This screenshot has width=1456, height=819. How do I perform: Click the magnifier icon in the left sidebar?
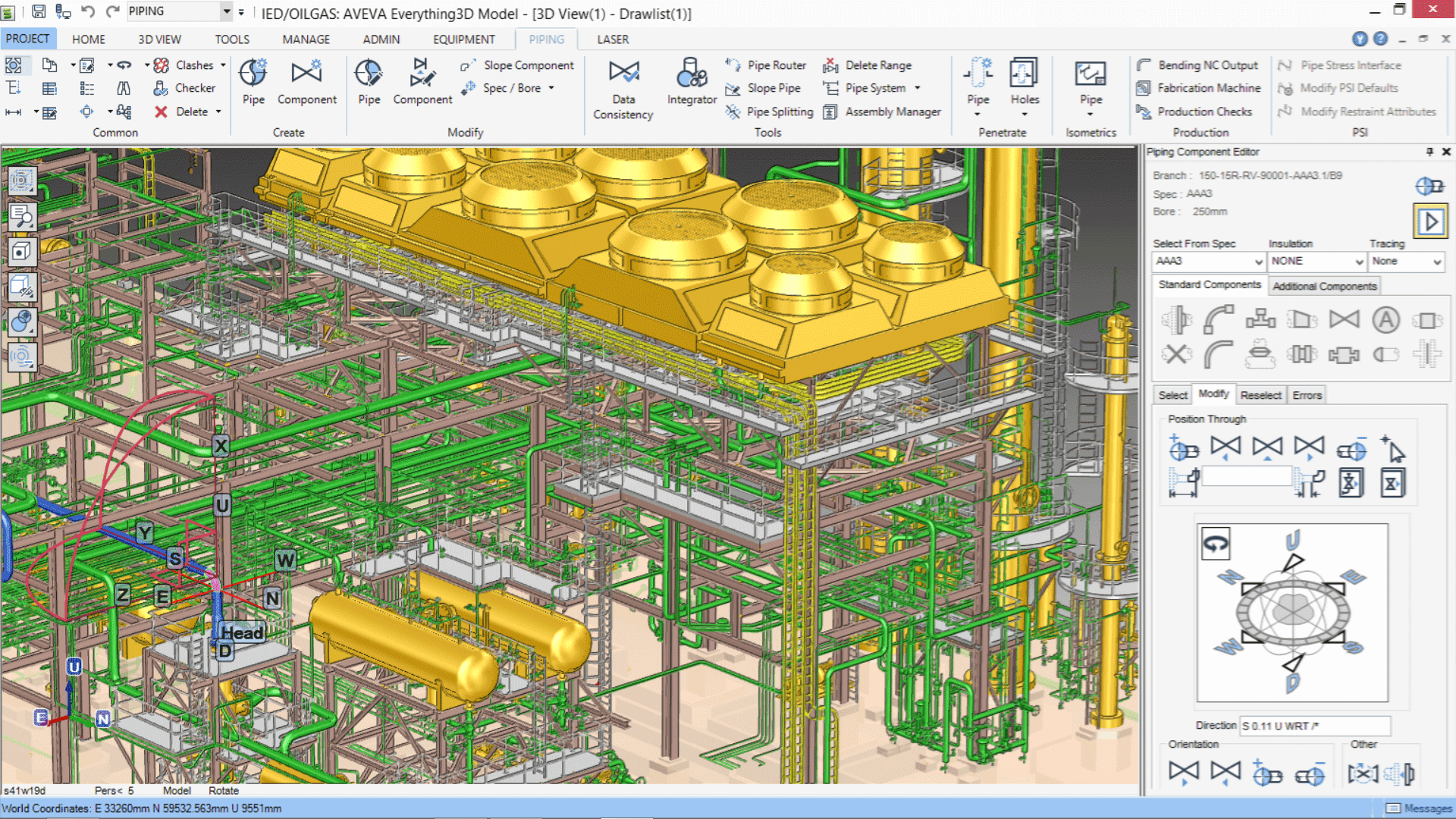pyautogui.click(x=22, y=216)
